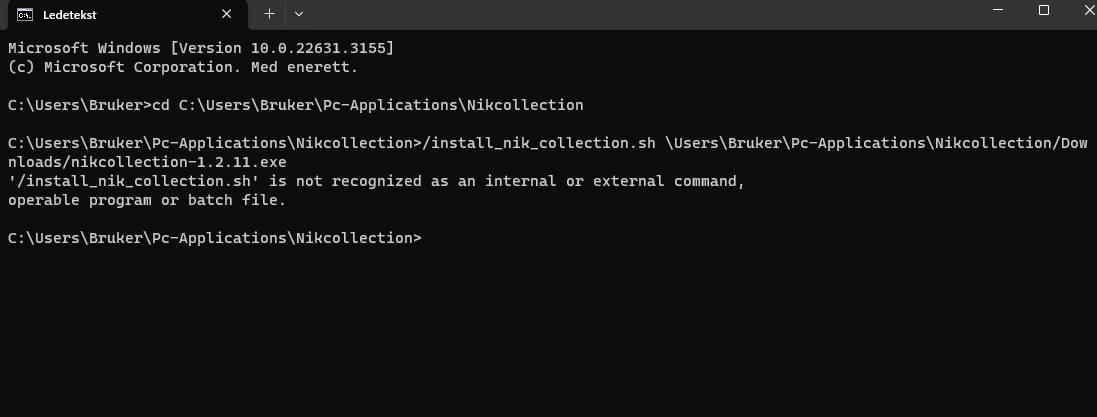Click the blank terminal area below the prompt
Screen dimensions: 1097x417
pos(548,330)
